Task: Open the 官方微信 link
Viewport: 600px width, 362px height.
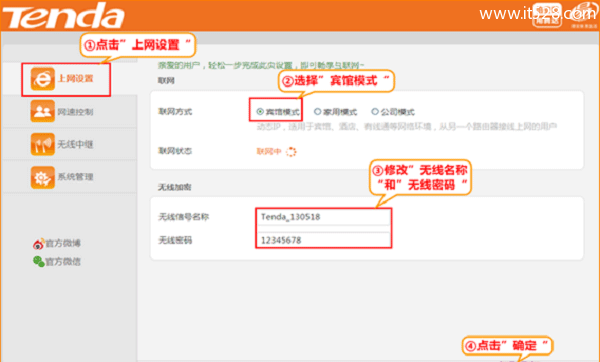Action: click(63, 262)
